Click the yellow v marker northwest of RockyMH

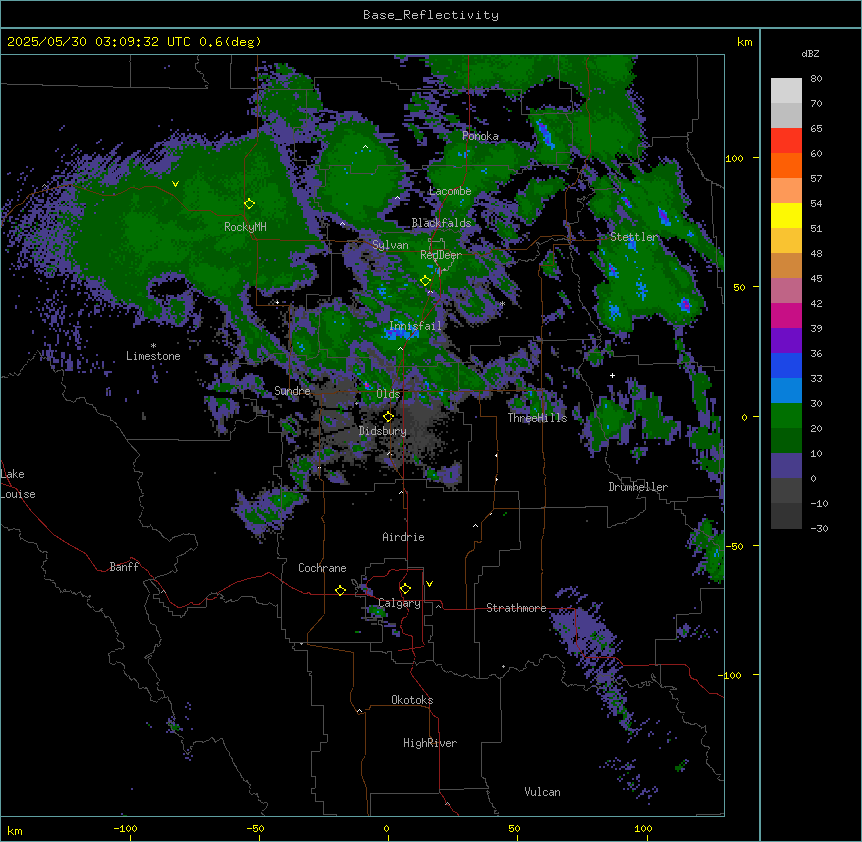175,184
